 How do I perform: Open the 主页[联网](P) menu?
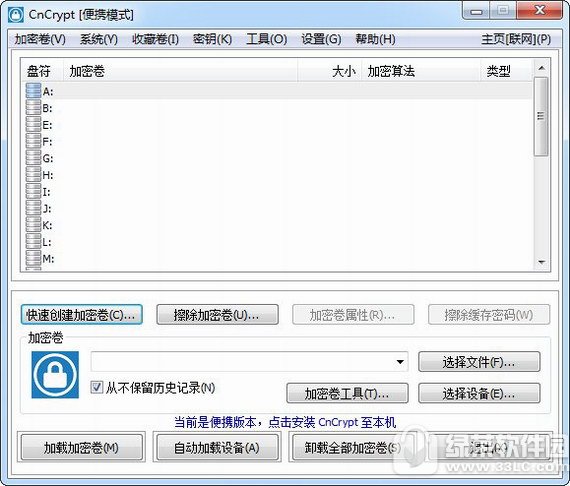point(516,39)
